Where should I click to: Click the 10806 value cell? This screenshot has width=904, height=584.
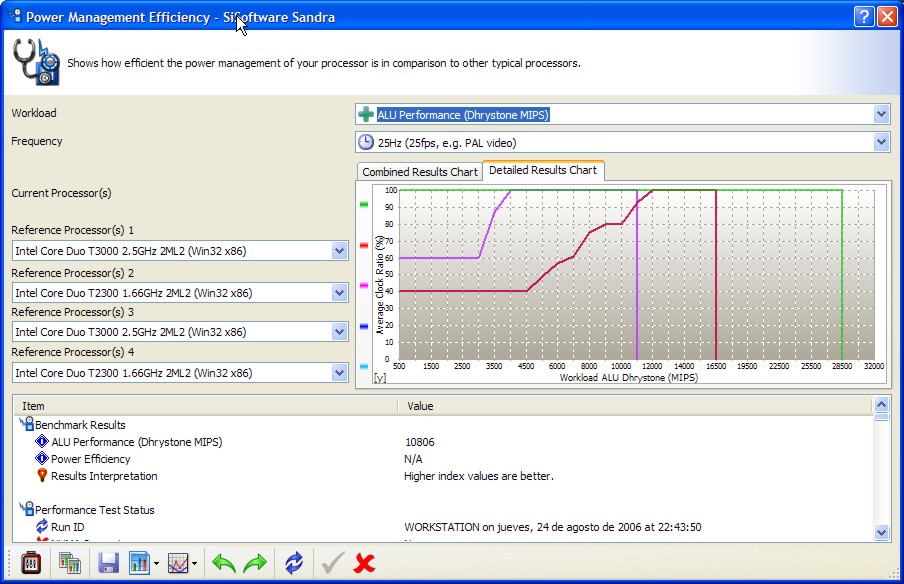420,442
